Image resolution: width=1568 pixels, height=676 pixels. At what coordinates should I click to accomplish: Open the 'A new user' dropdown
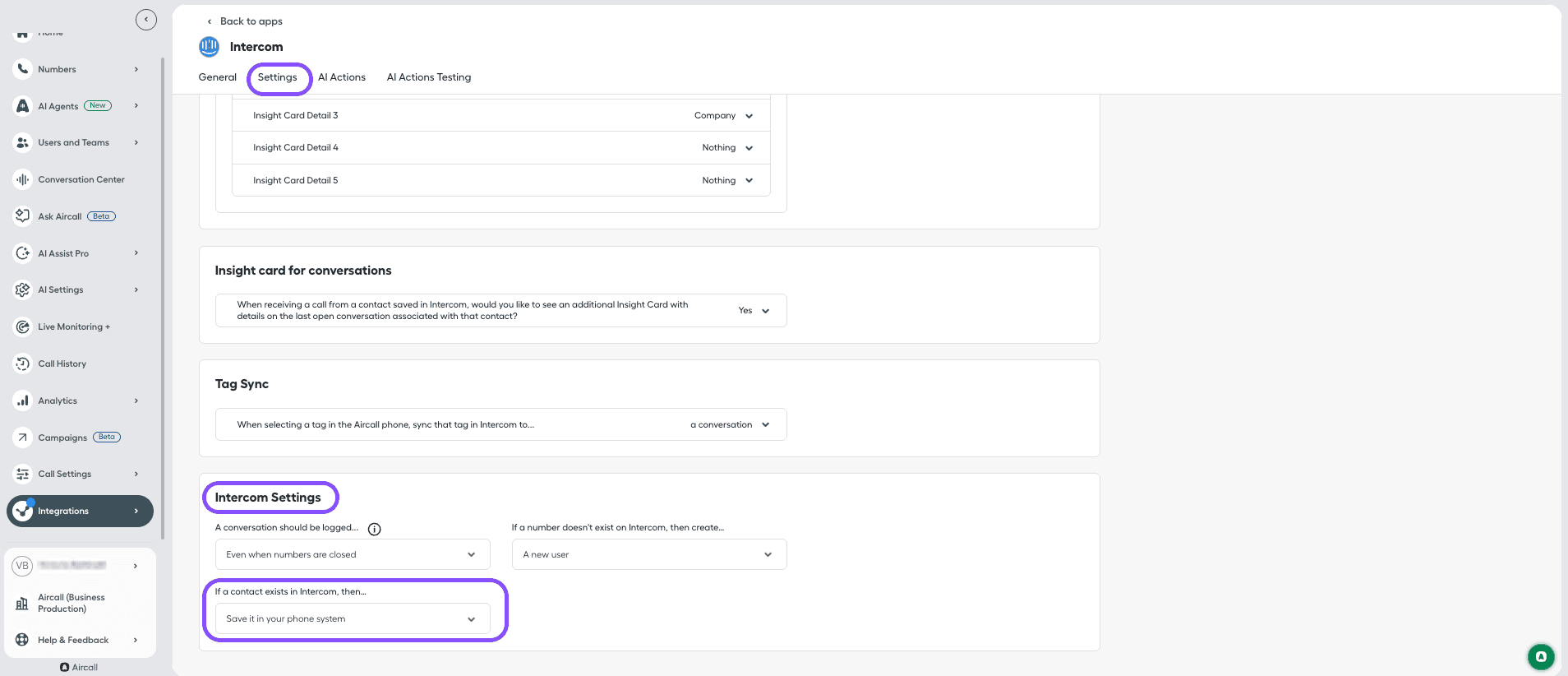(649, 554)
